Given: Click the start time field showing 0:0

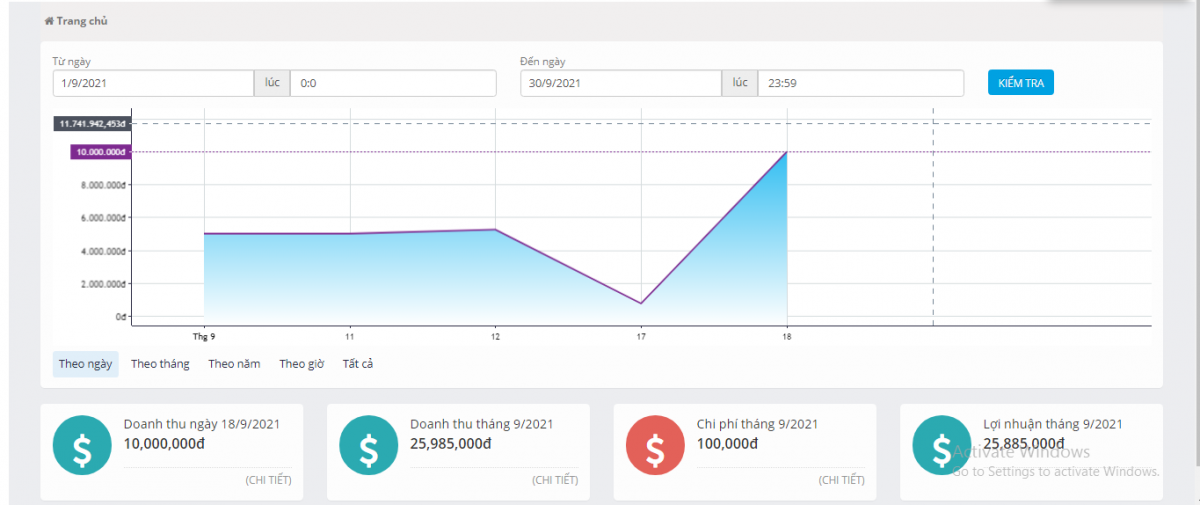Looking at the screenshot, I should [392, 83].
